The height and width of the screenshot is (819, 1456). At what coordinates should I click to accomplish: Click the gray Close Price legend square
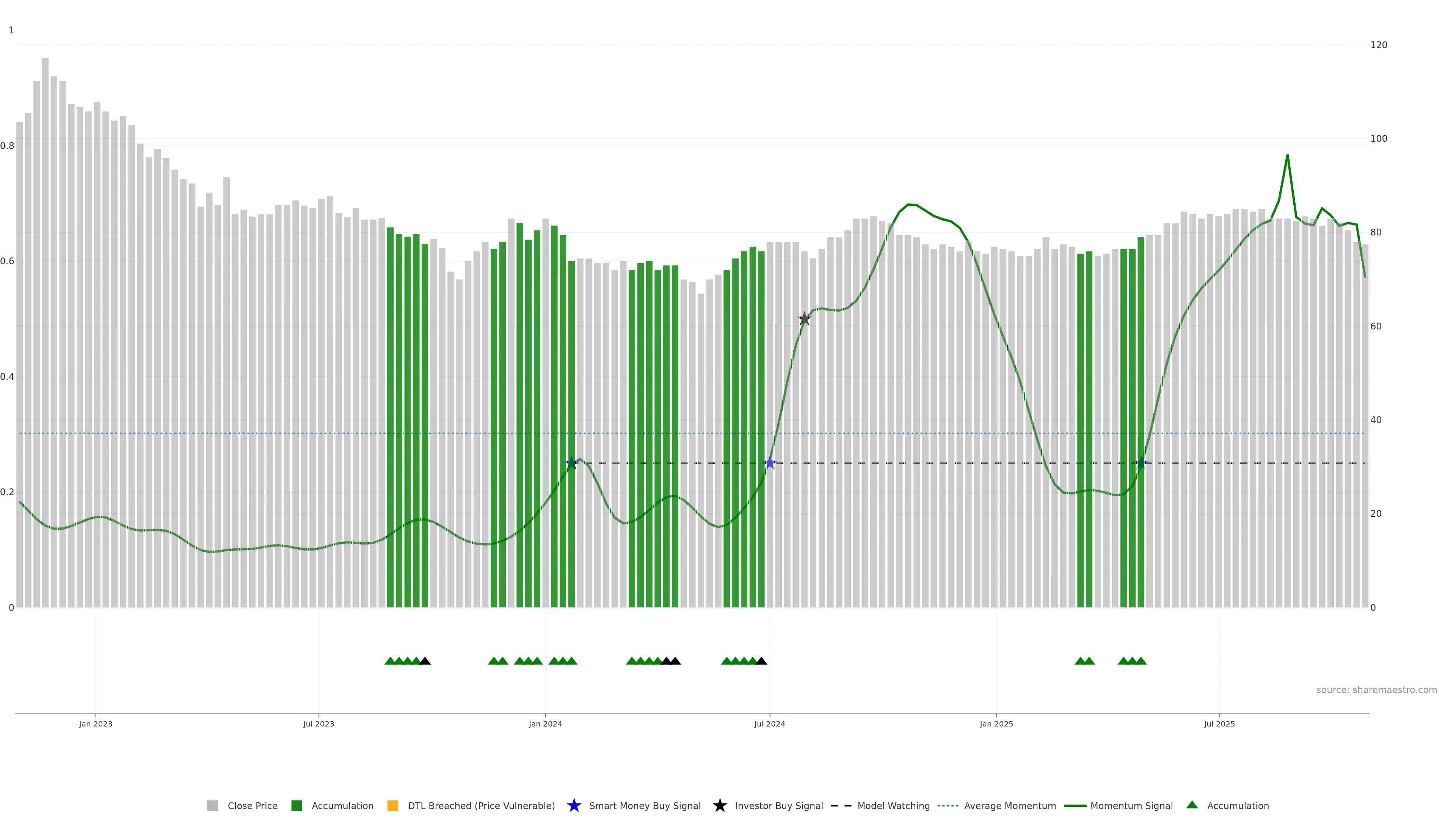click(x=212, y=805)
